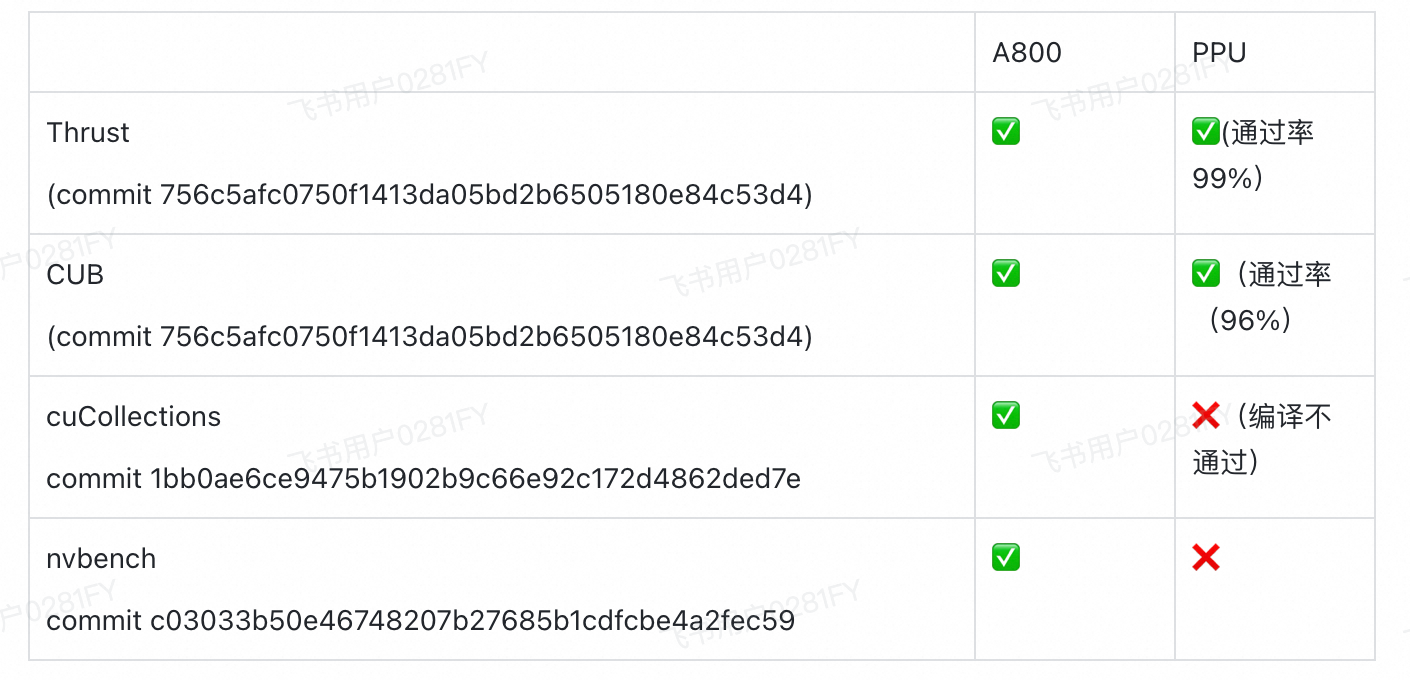
Task: Click the green checkmark in CUB PPU cell
Action: tap(1206, 273)
